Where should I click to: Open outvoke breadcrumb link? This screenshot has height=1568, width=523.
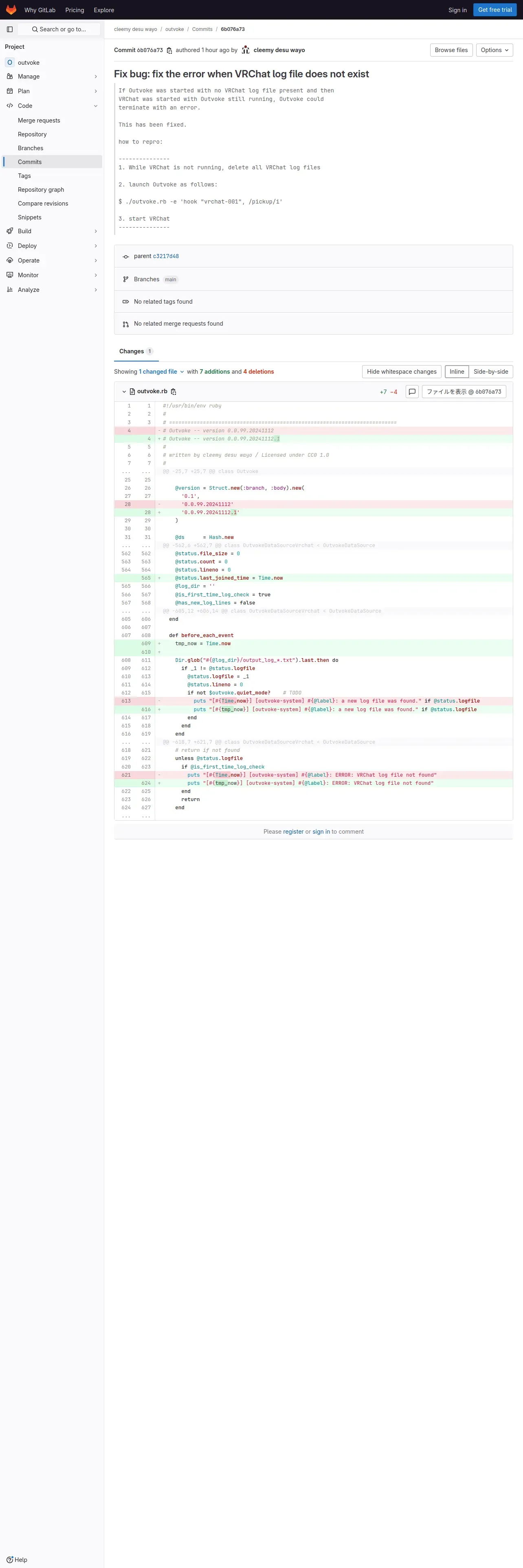174,29
